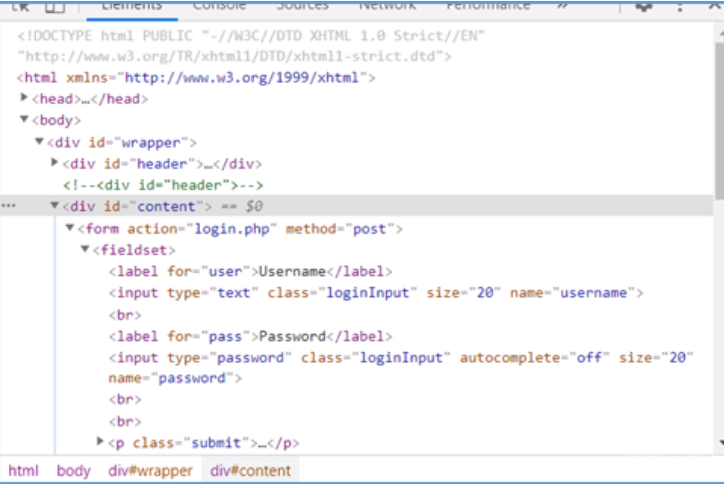Collapse the form login.php node
The image size is (724, 484).
coord(70,228)
